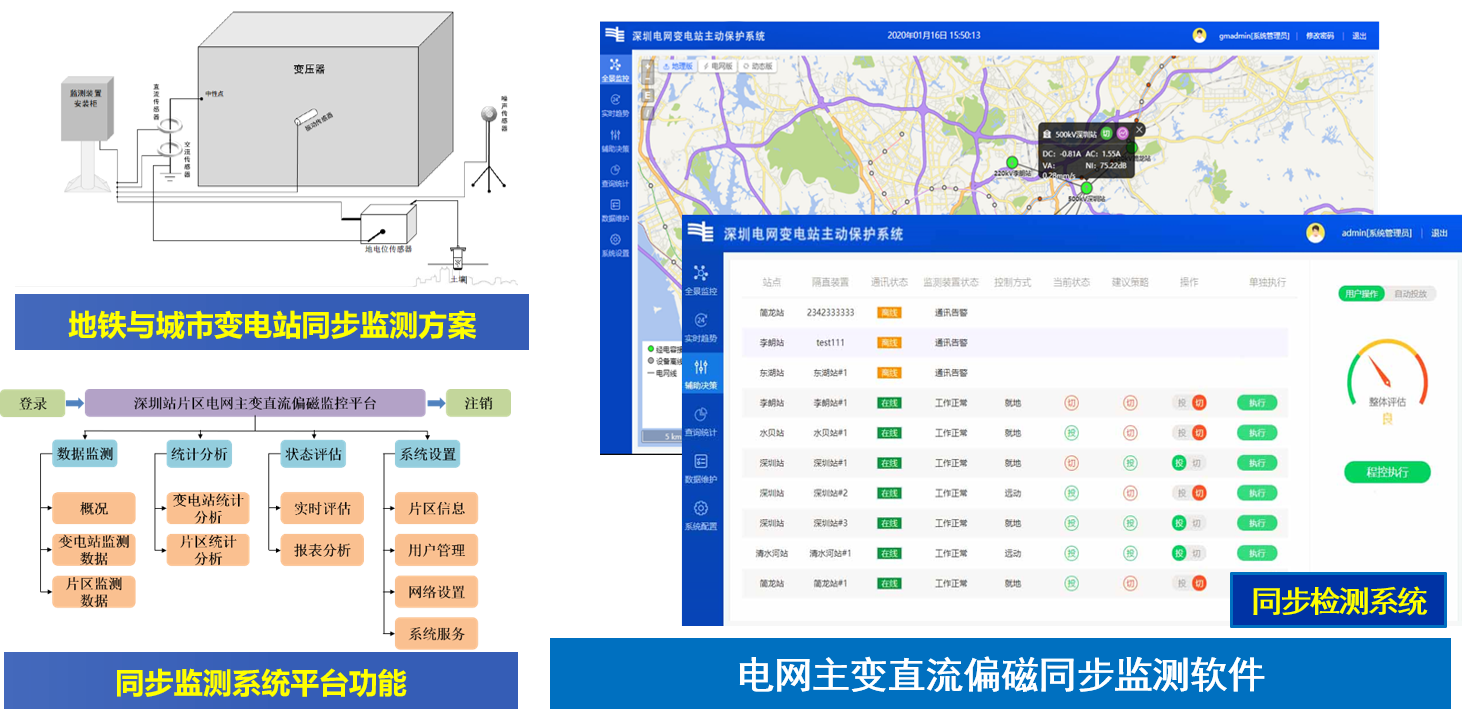Open 系统配置 gear icon in sidebar
Viewport: 1462px width, 718px height.
pyautogui.click(x=700, y=510)
